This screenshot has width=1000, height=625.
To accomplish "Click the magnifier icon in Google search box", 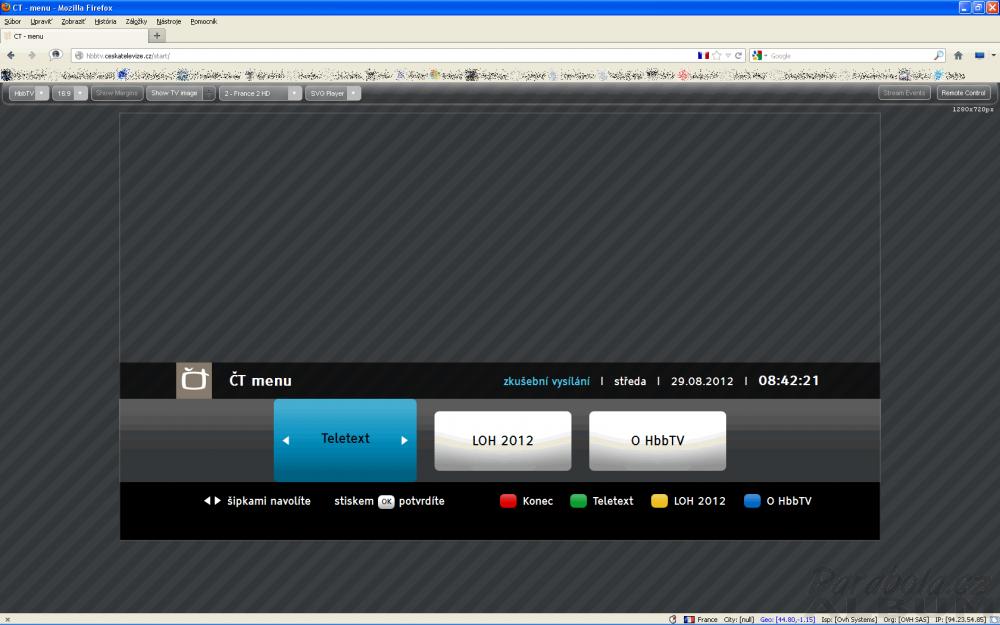I will 938,55.
